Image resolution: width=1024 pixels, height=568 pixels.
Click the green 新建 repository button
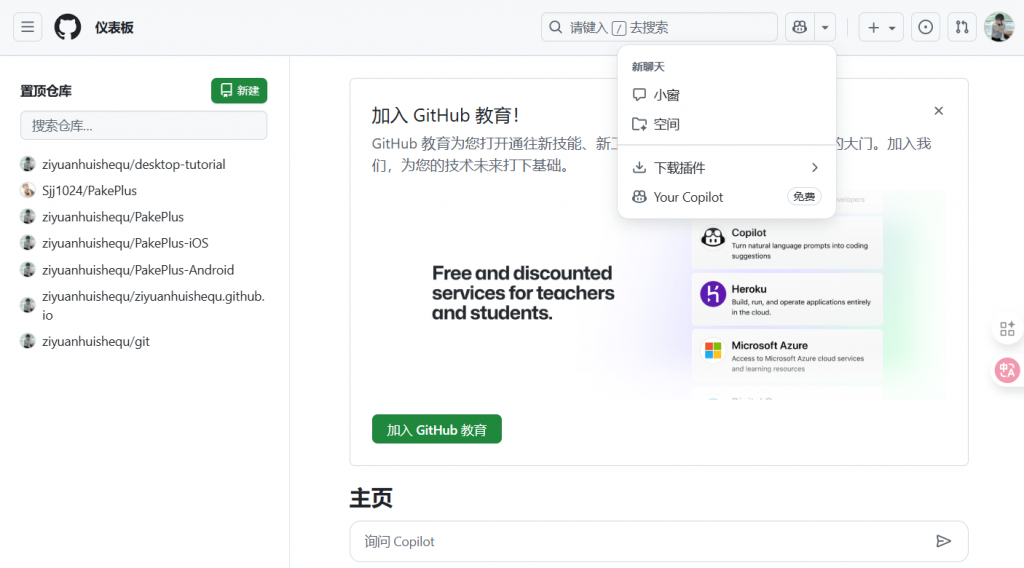[x=239, y=91]
